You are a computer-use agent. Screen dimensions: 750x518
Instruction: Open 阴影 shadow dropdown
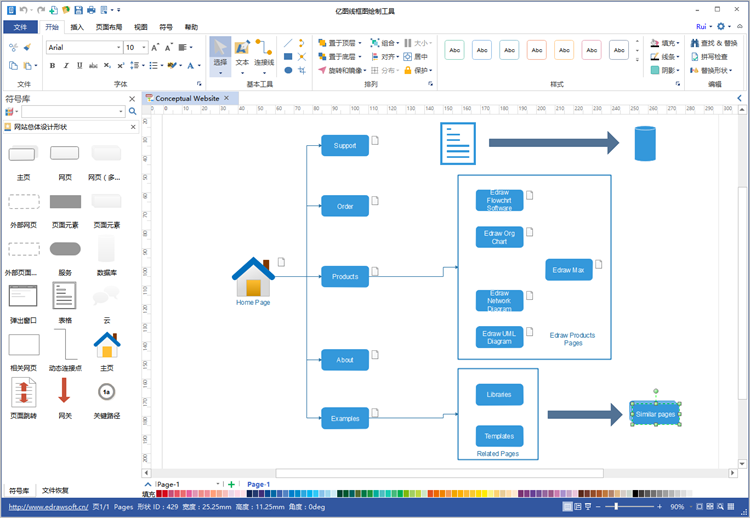[x=665, y=70]
